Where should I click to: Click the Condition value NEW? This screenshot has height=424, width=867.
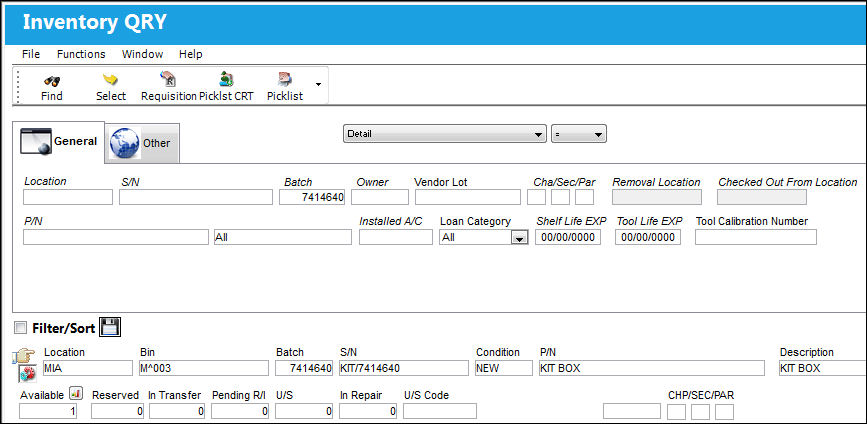tap(504, 368)
